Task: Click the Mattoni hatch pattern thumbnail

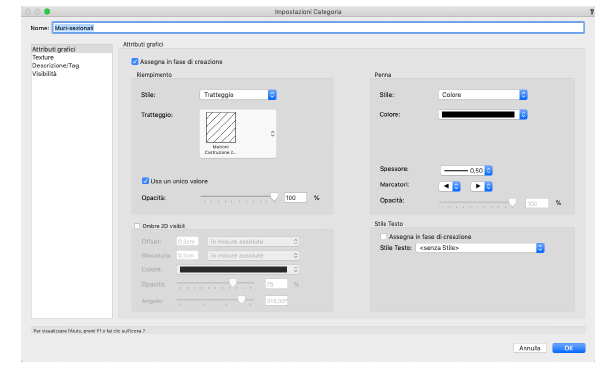Action: click(x=221, y=127)
